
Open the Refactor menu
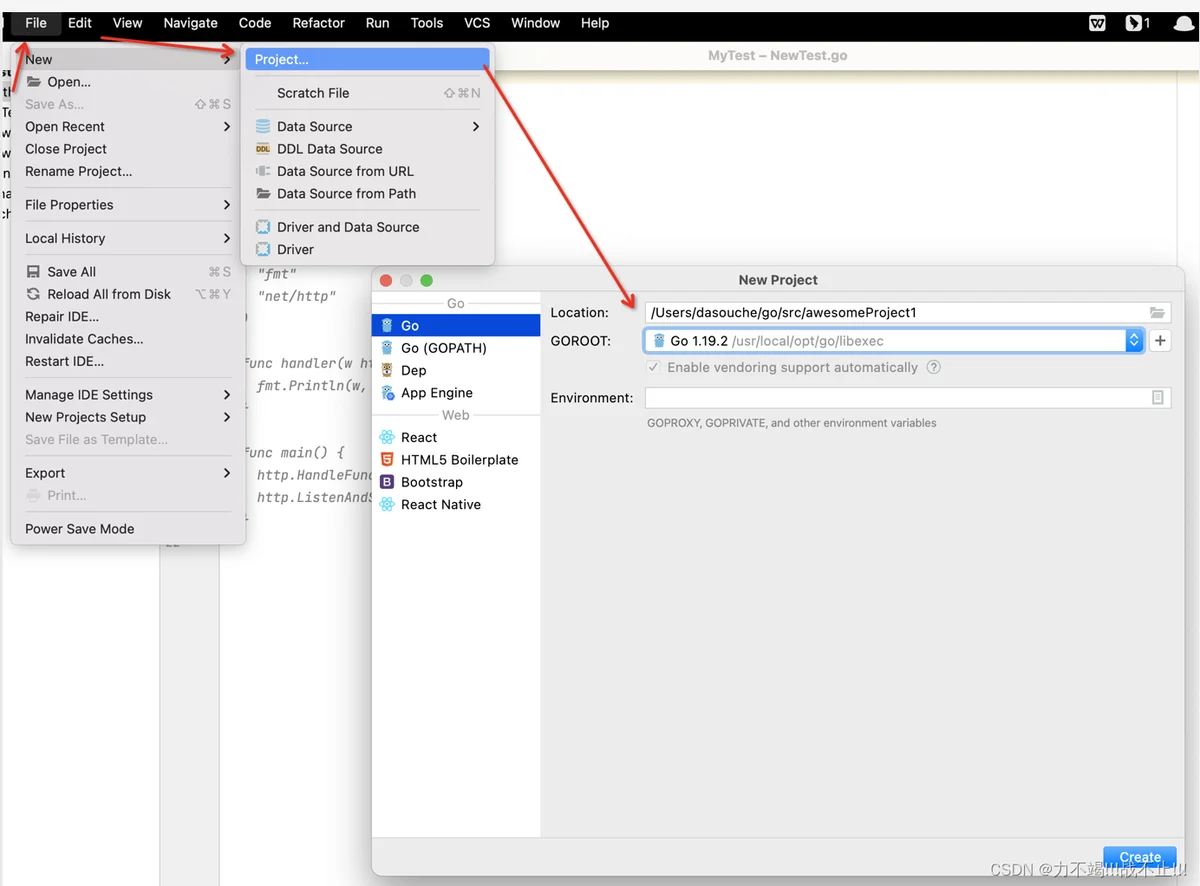(x=318, y=23)
